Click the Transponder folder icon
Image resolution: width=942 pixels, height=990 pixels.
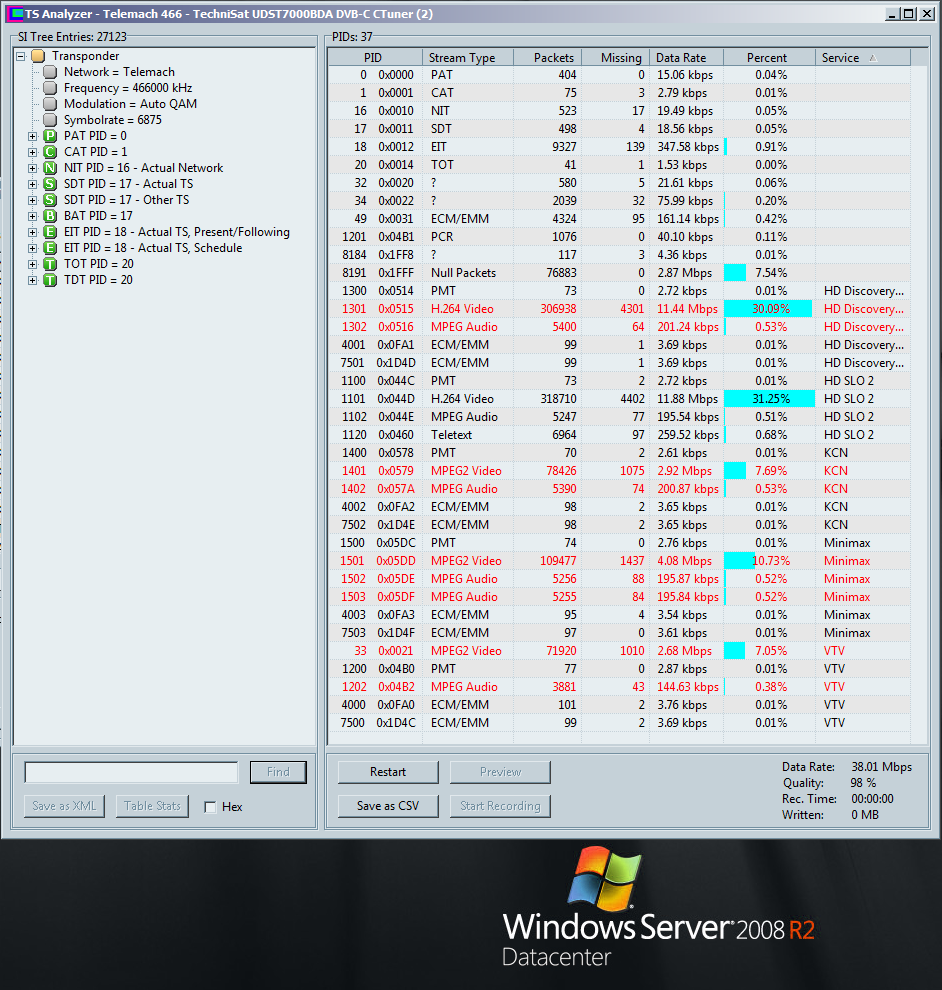(38, 56)
